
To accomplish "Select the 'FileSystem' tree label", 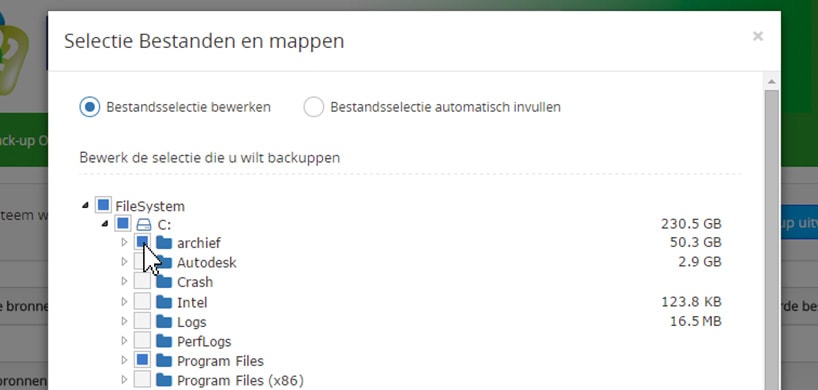I will tap(150, 206).
